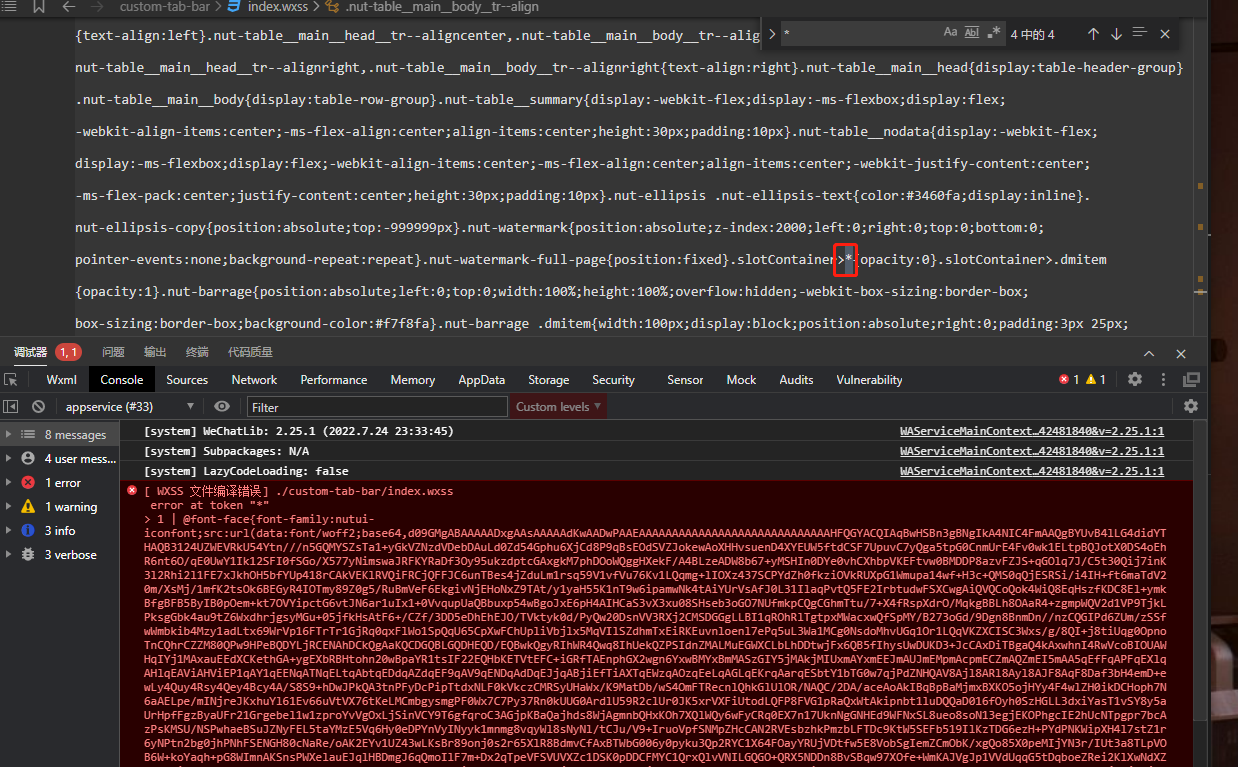Image resolution: width=1238 pixels, height=767 pixels.
Task: Open index.wxss in the breadcrumb
Action: (x=278, y=7)
